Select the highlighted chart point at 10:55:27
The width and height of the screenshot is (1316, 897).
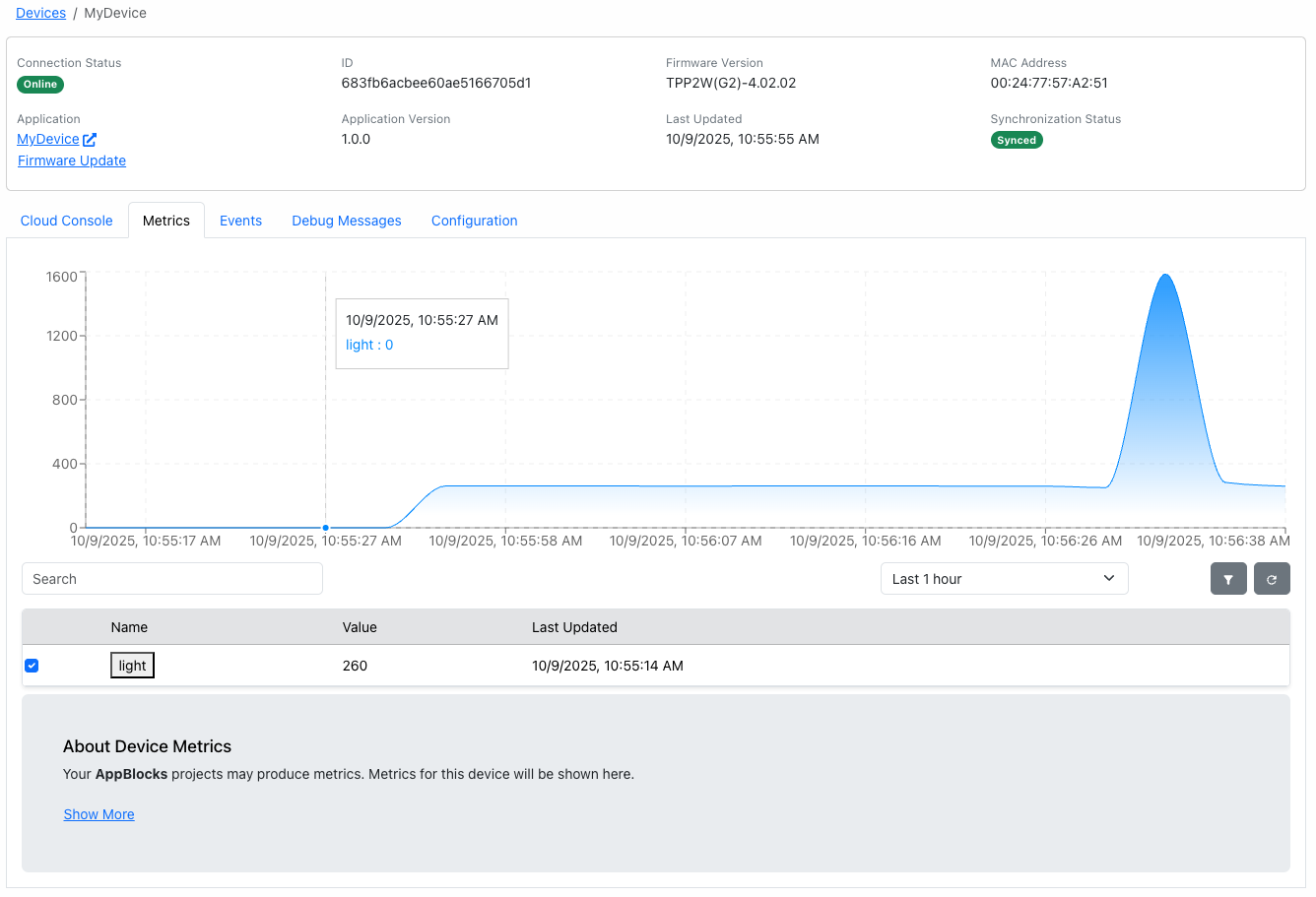coord(325,528)
